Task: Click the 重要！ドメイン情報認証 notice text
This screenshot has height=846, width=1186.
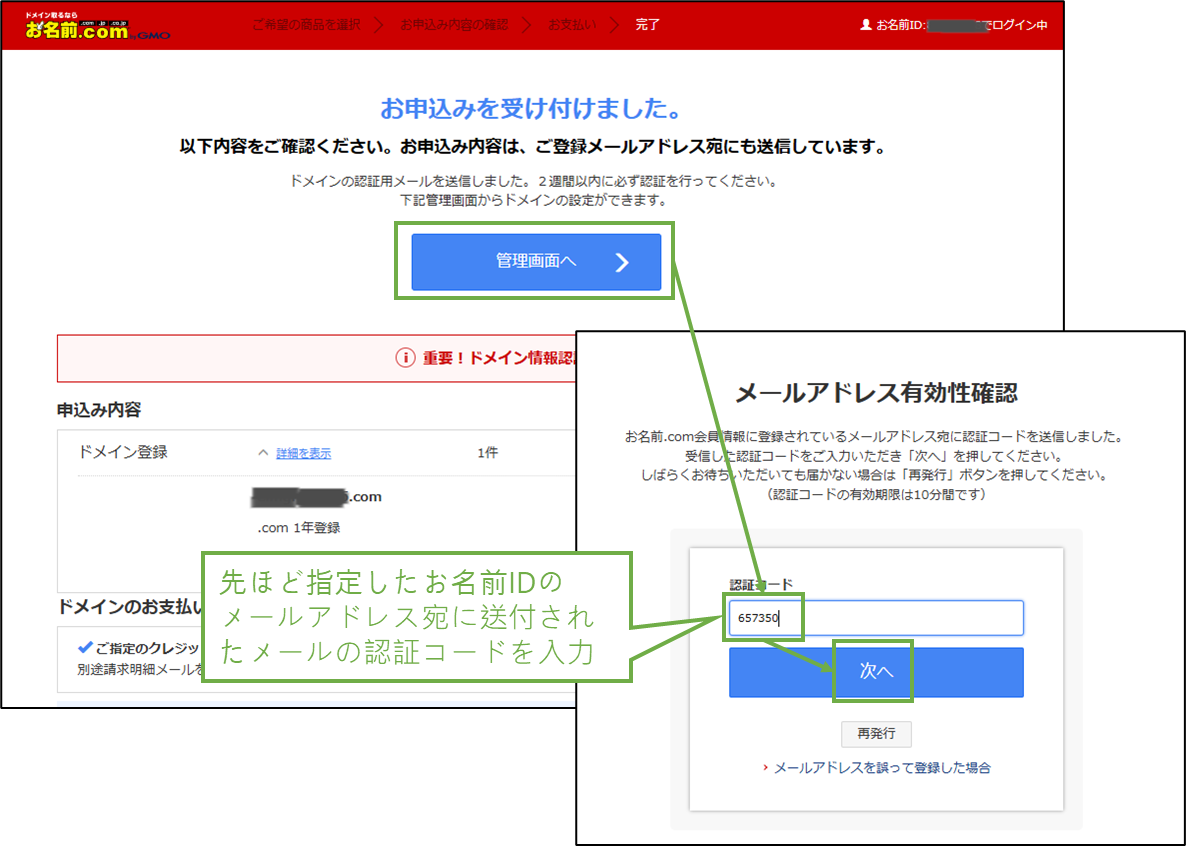Action: click(499, 358)
